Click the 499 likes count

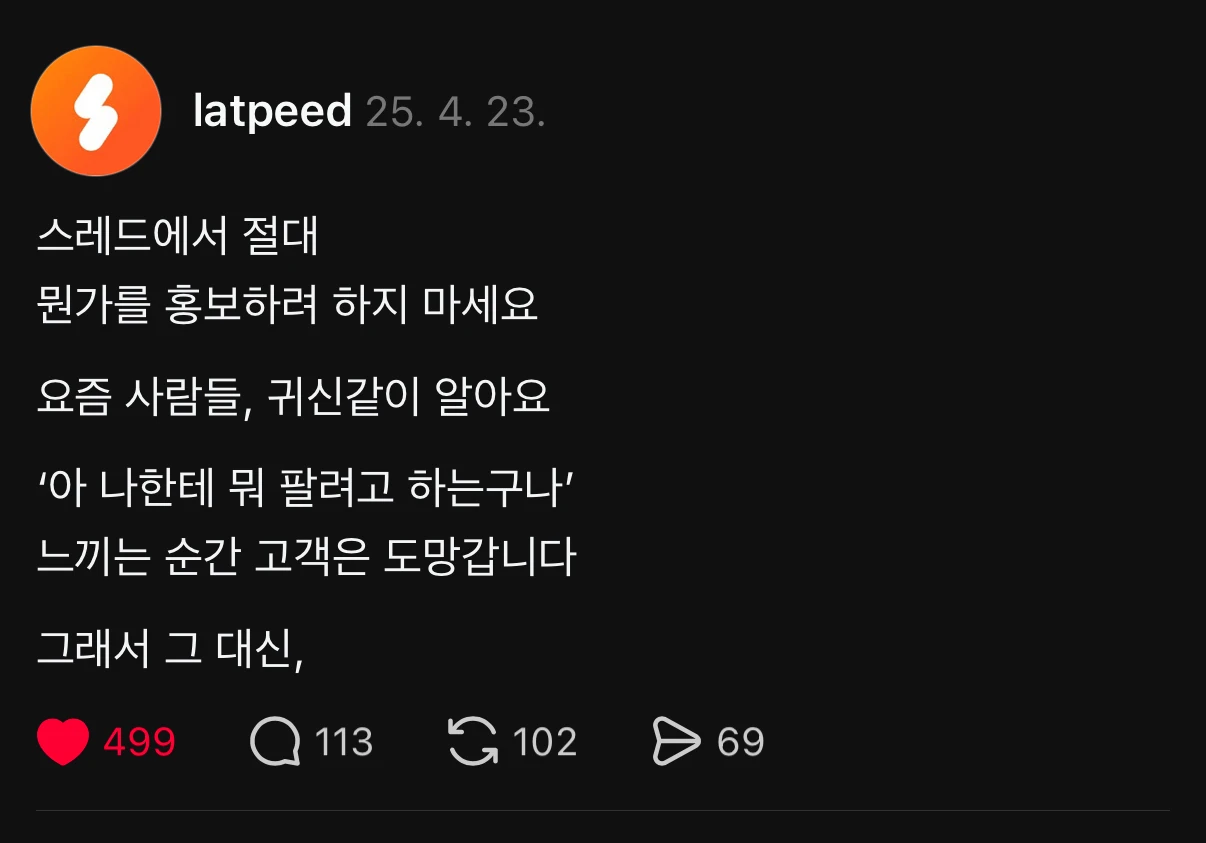[x=139, y=742]
